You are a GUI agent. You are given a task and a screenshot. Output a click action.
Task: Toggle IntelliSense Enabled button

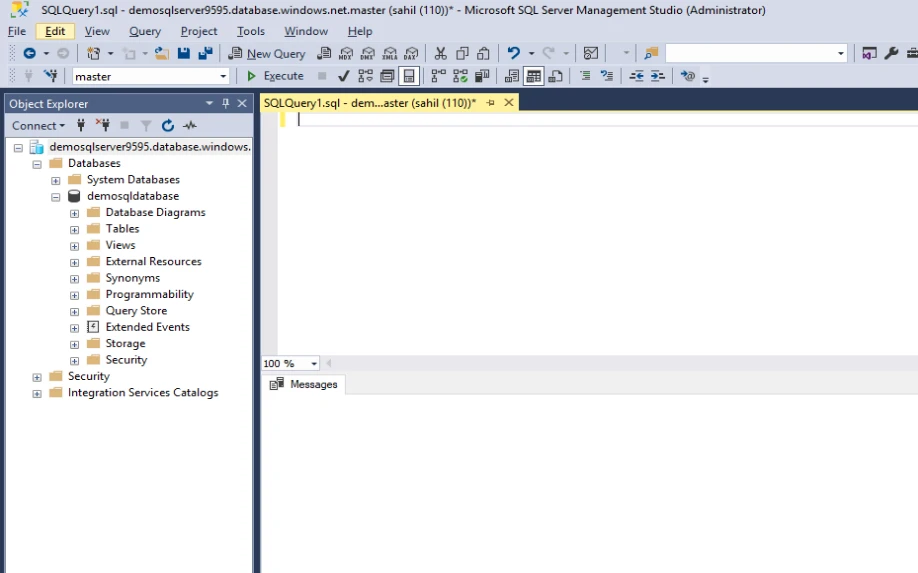click(409, 76)
